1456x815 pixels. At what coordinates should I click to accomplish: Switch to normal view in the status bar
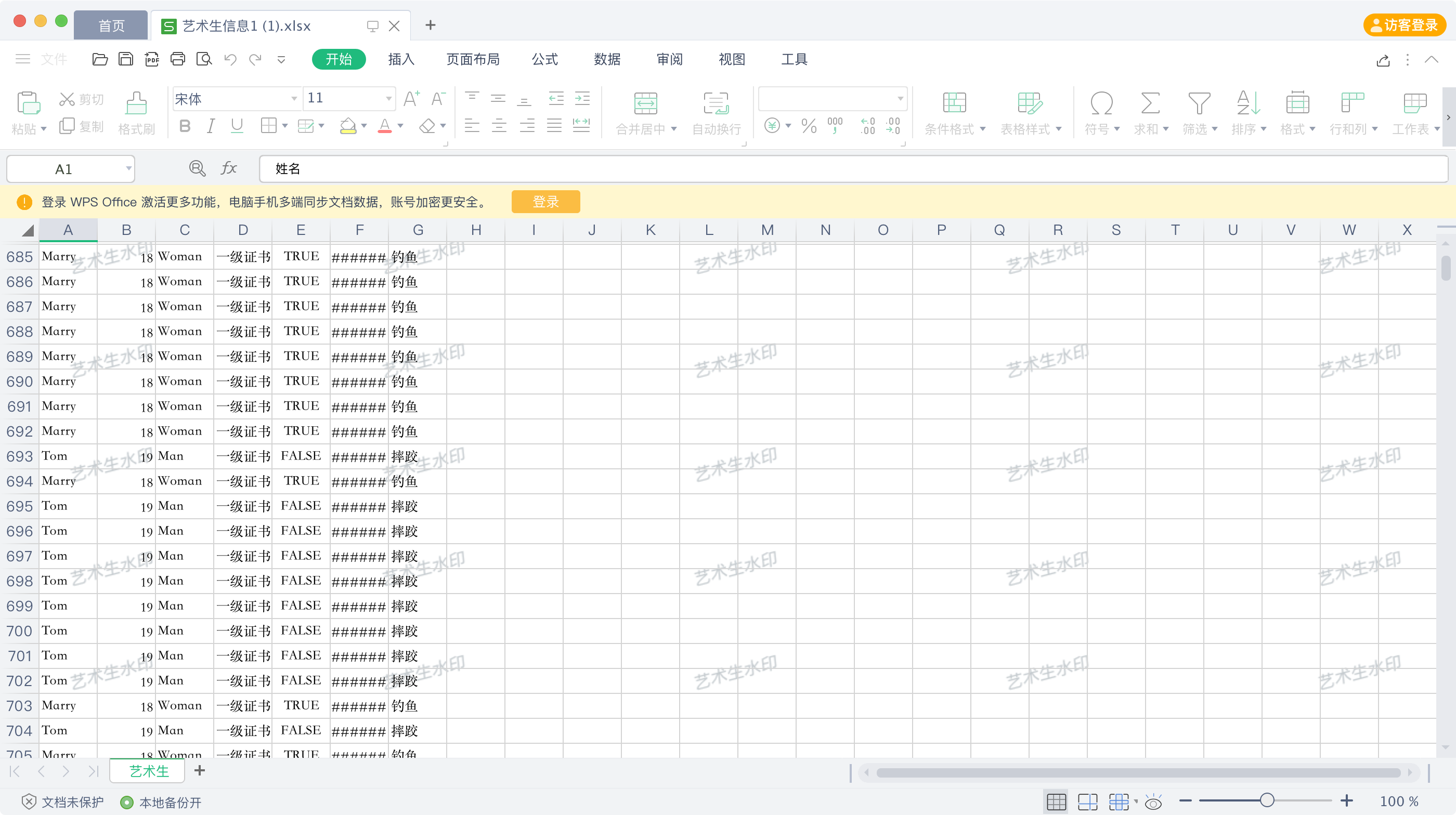(x=1056, y=801)
